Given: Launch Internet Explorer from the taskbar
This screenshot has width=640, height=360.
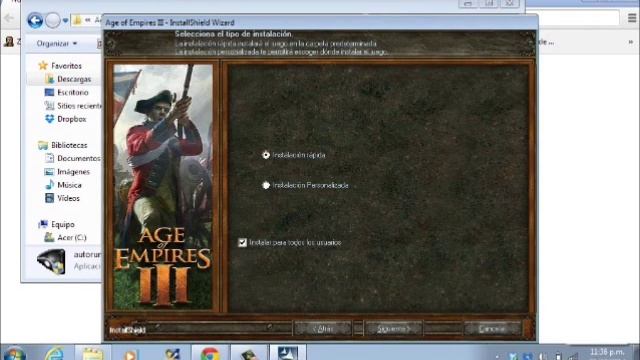Looking at the screenshot, I should [x=54, y=353].
